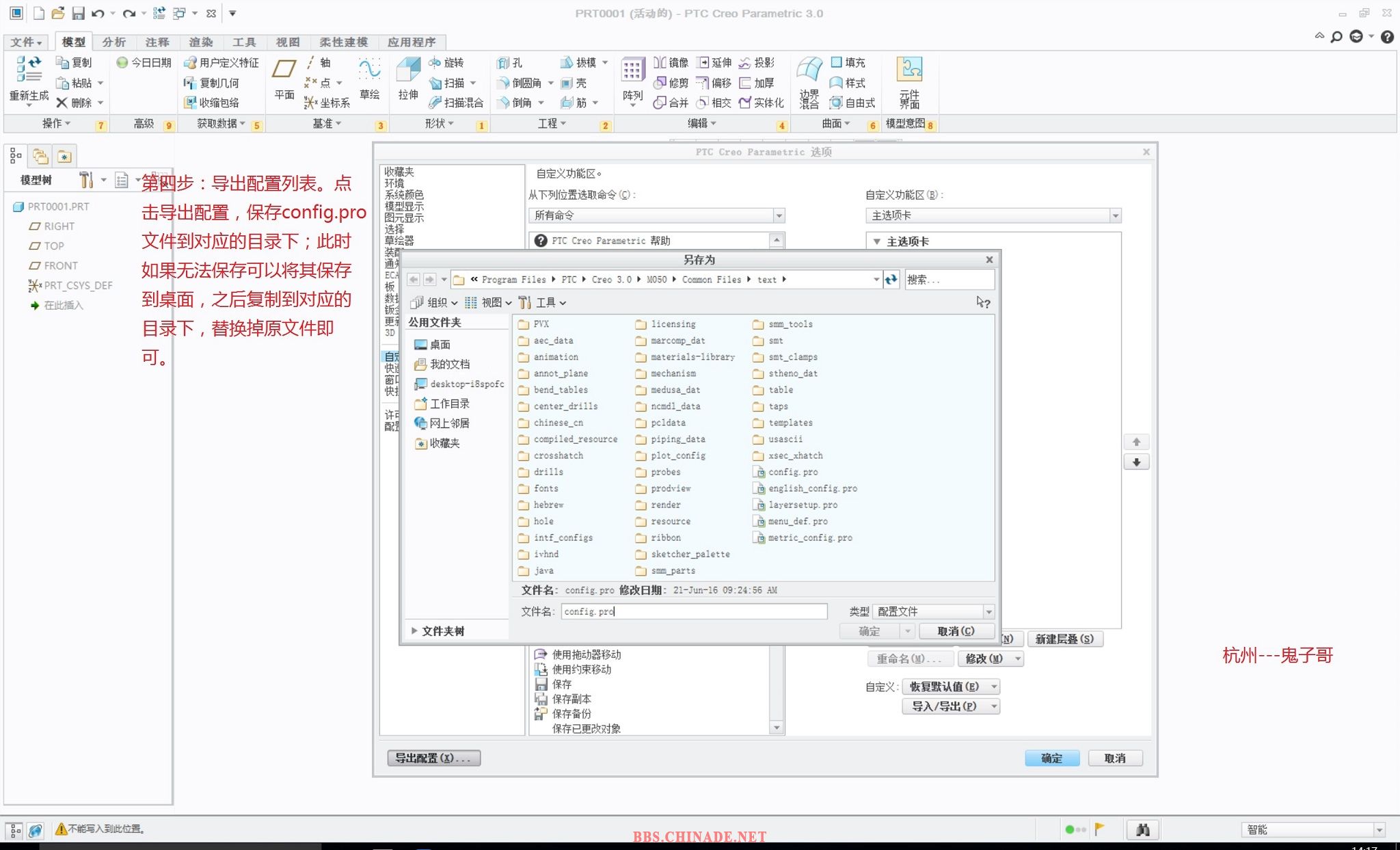This screenshot has width=1400, height=850.
Task: Select the Mirror (镜像) tool
Action: click(671, 63)
